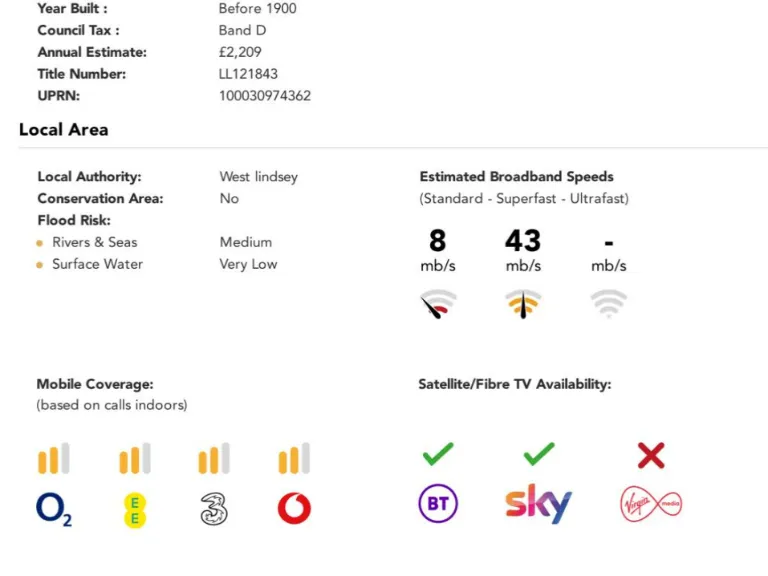Click the red cross above Virgin Media
This screenshot has width=768, height=576.
(x=651, y=456)
